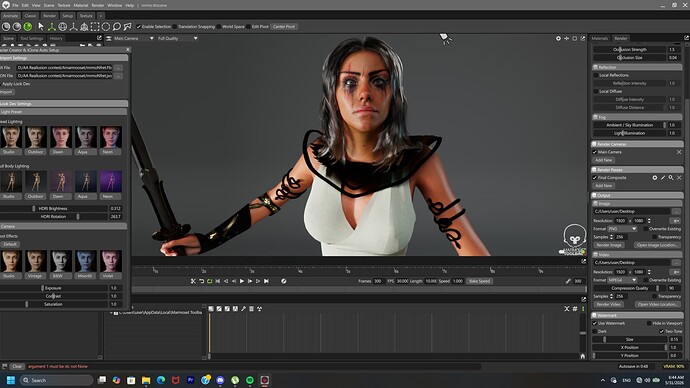Screen dimensions: 690x388
Task: Choose the circular selection tool
Action: pyautogui.click(x=106, y=26)
